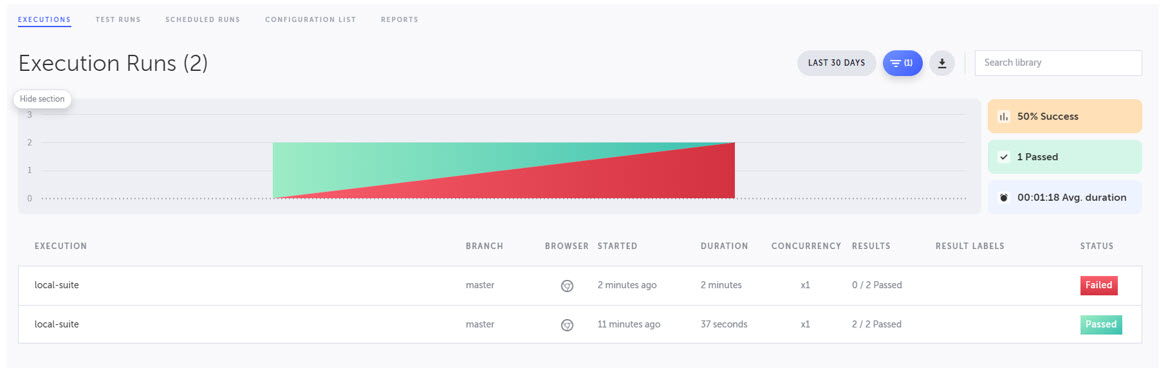Click the Passed status badge
The height and width of the screenshot is (376, 1168).
pos(1101,325)
